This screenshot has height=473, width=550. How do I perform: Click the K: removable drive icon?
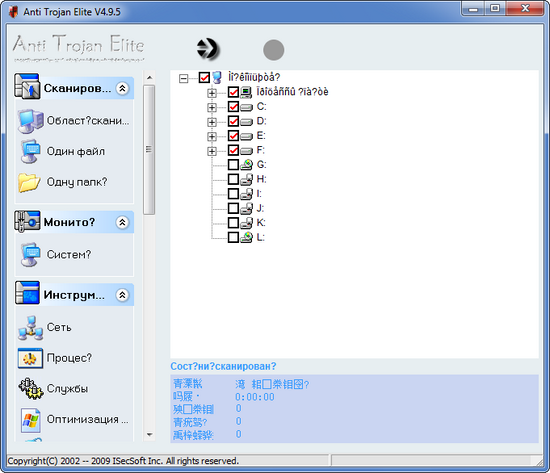tap(247, 223)
